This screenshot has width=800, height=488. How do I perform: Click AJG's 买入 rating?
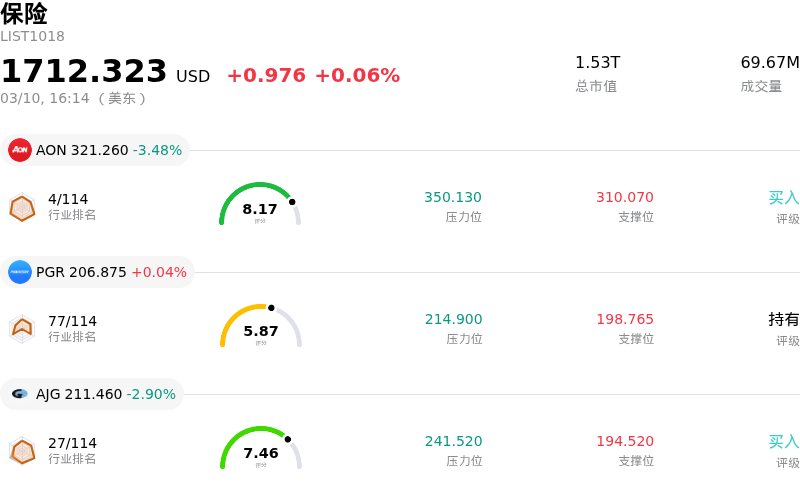point(783,441)
